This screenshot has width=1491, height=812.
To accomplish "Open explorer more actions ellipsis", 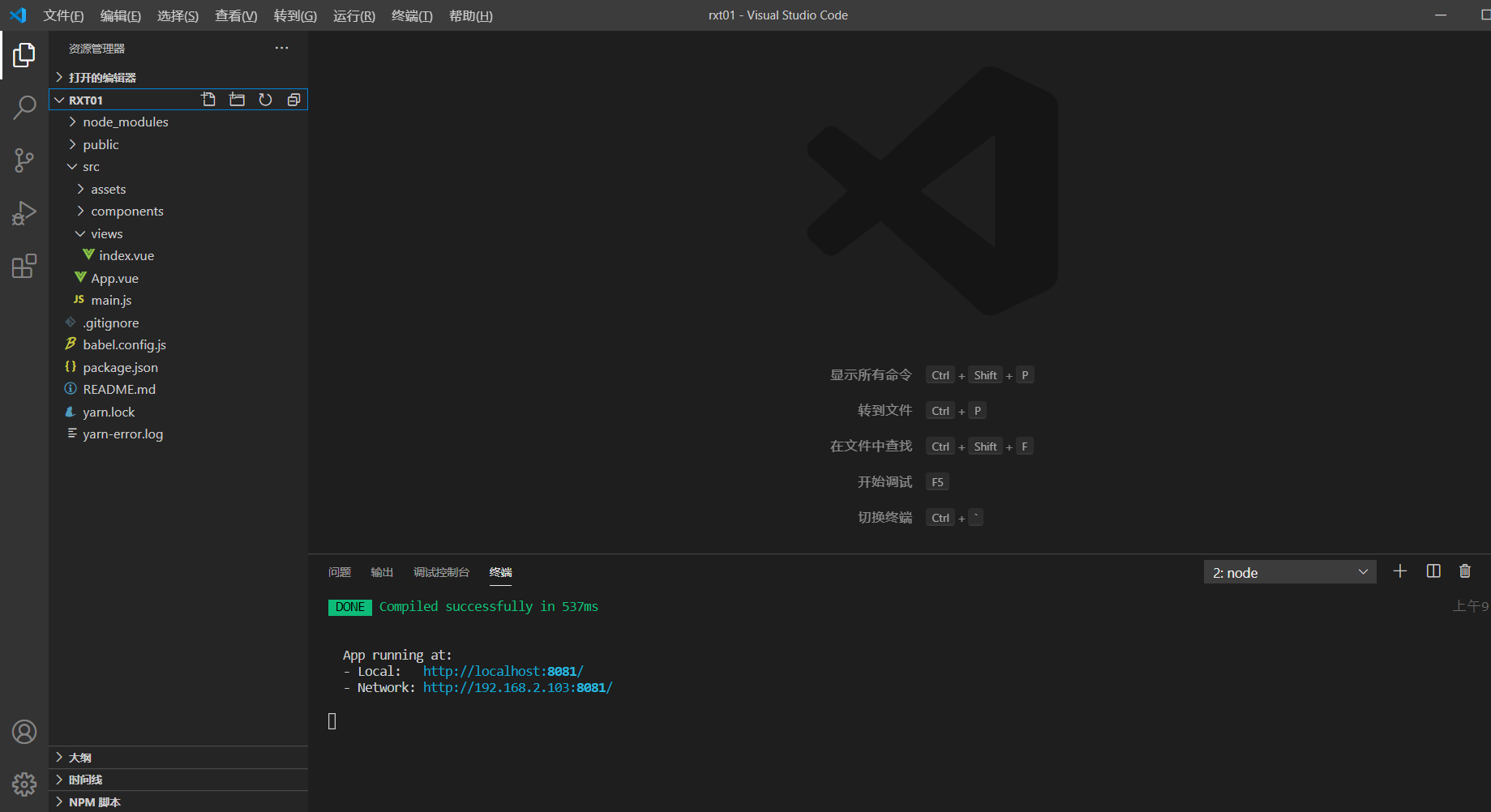I will [281, 48].
